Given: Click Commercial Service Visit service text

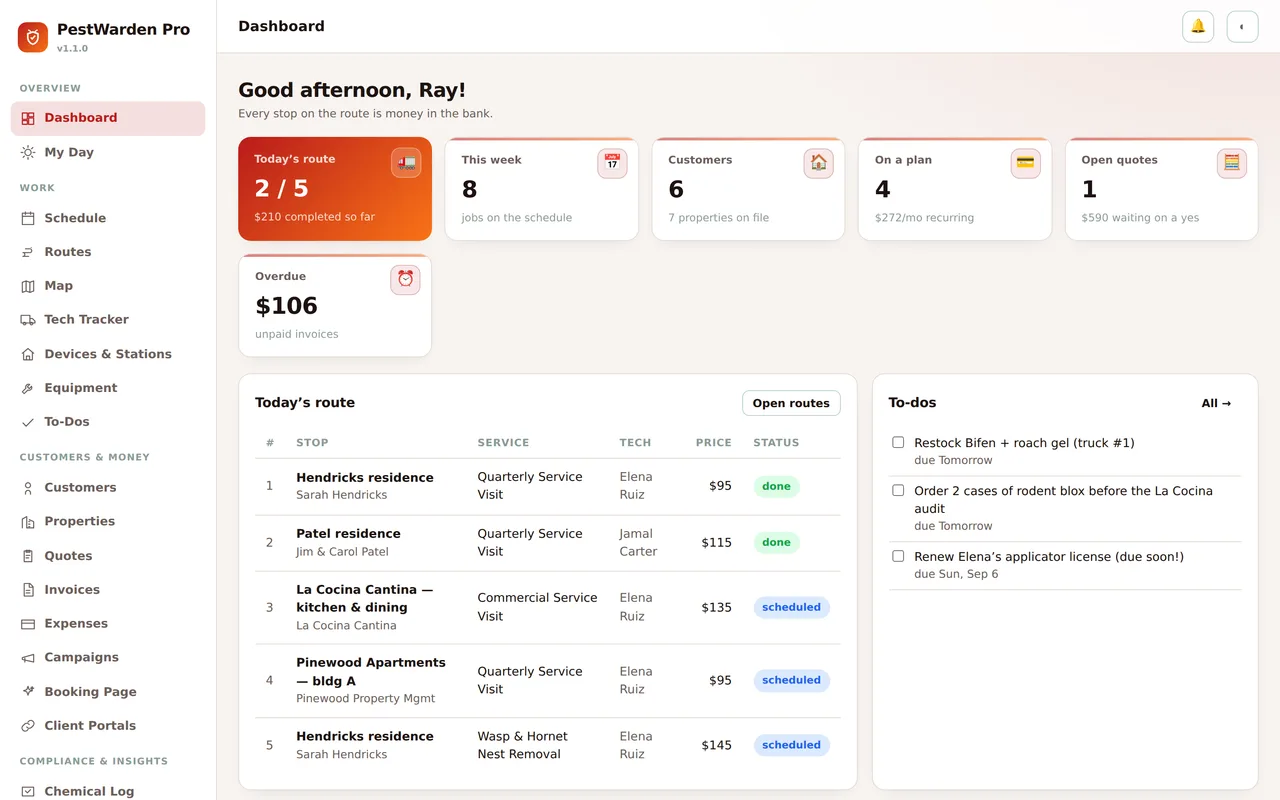Looking at the screenshot, I should 537,607.
